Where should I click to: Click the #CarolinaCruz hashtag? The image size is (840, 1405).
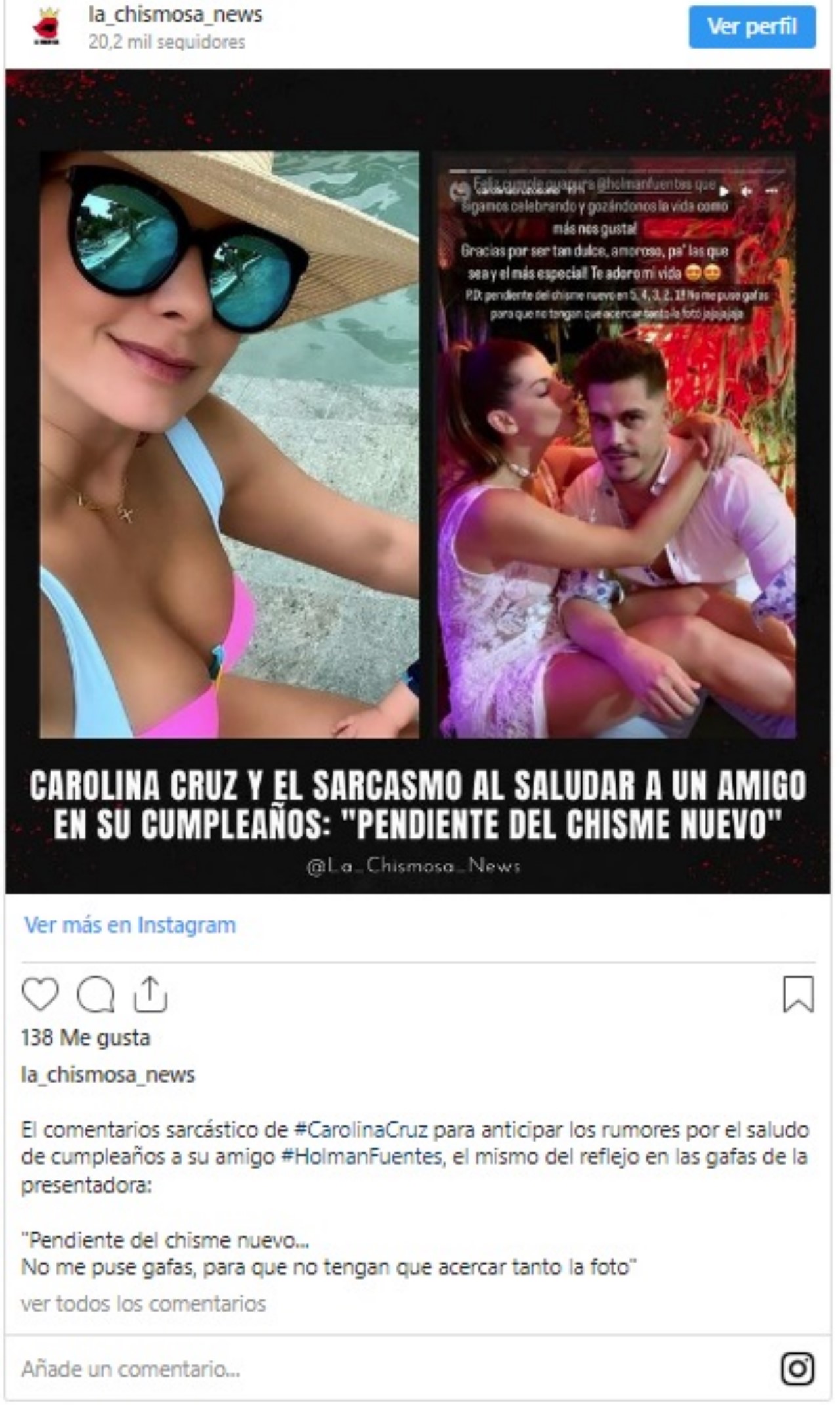(x=360, y=1130)
